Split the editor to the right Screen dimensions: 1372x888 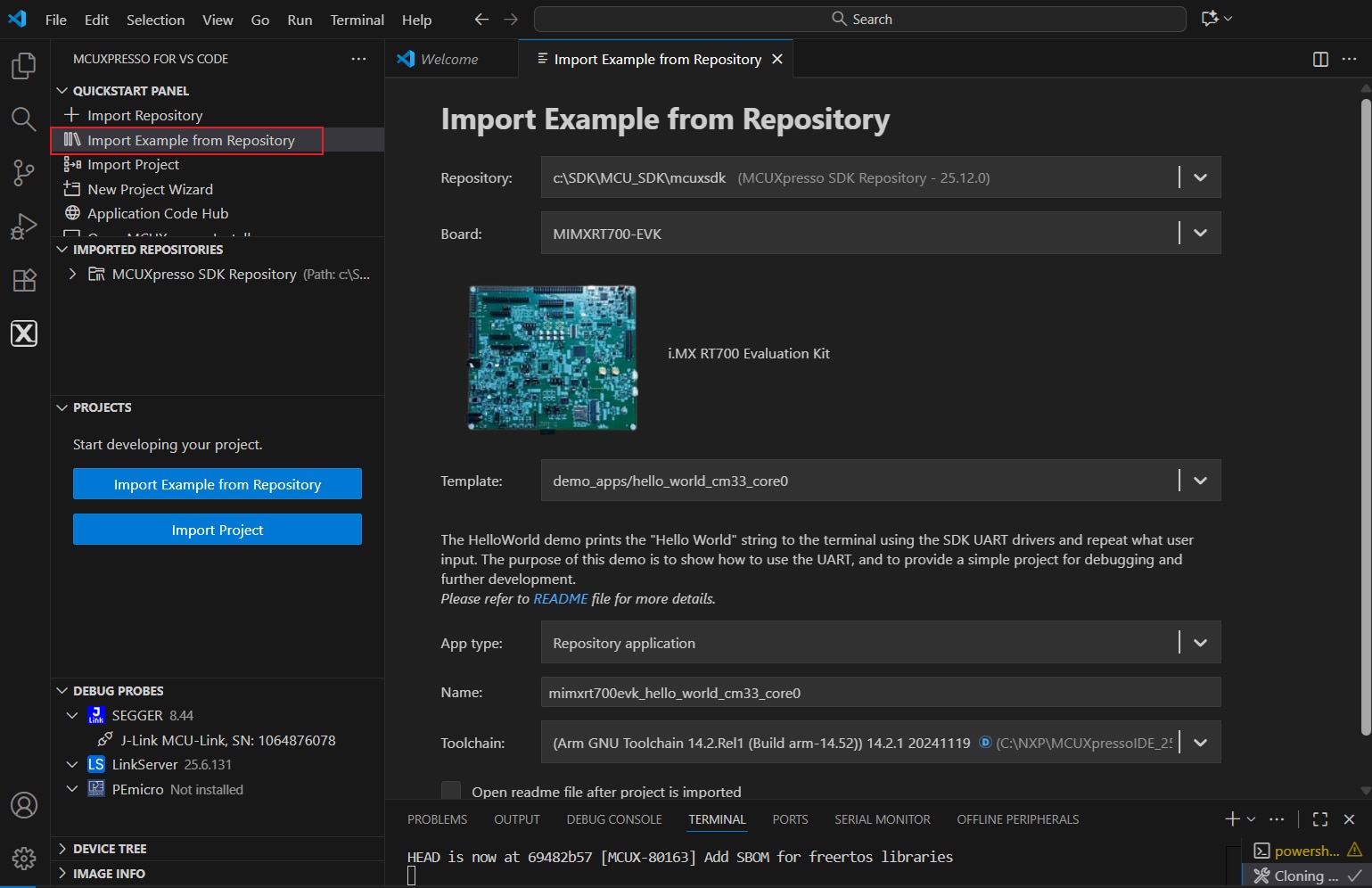1320,59
